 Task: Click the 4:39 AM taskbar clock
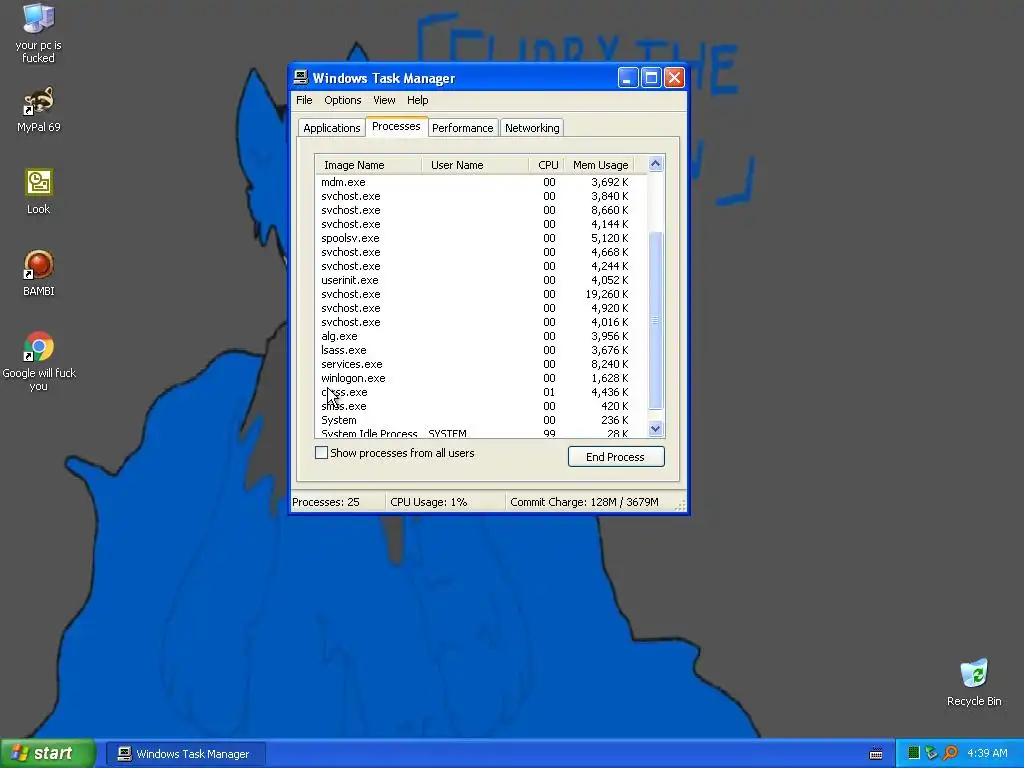[987, 753]
